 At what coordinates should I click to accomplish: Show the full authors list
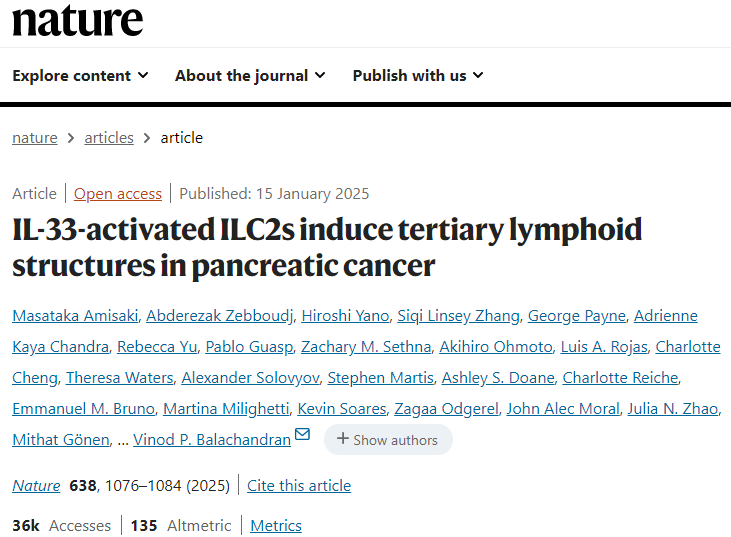tap(388, 440)
